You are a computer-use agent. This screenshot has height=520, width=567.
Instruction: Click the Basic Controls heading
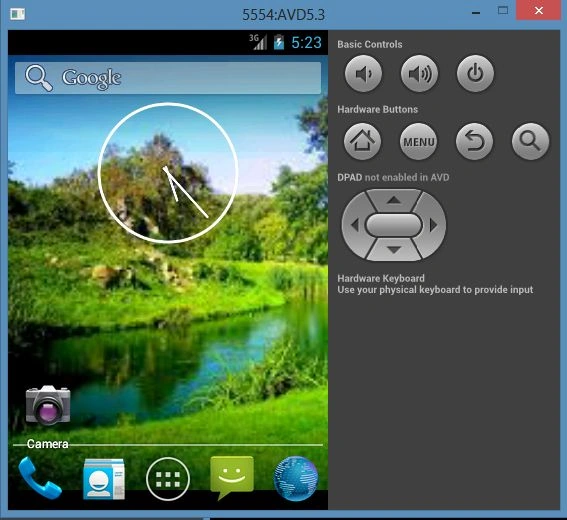[370, 44]
